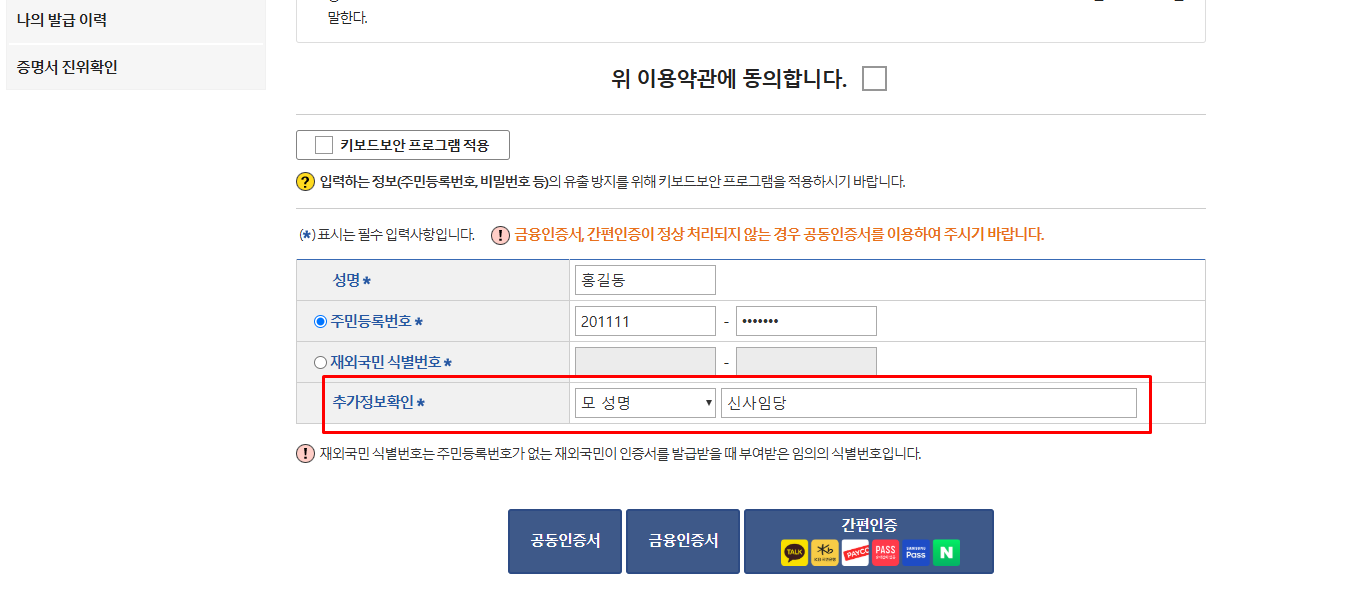
Task: Select KakaoTalk simple authentication icon
Action: [x=794, y=552]
